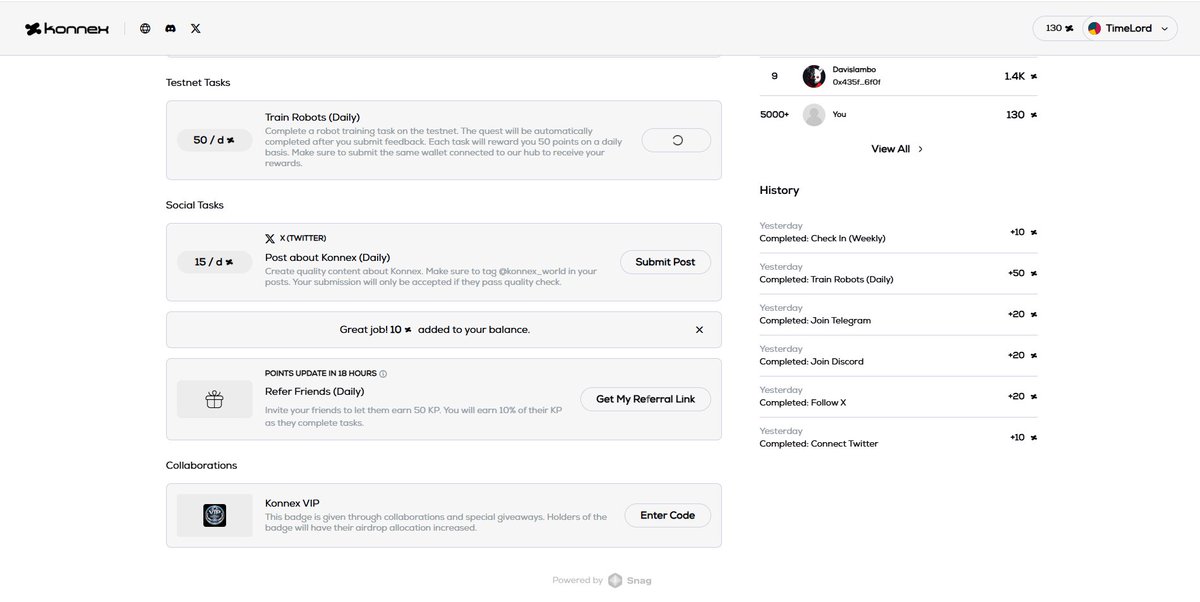Click the +50 points history value
Viewport: 1200px width, 602px height.
(x=1016, y=273)
